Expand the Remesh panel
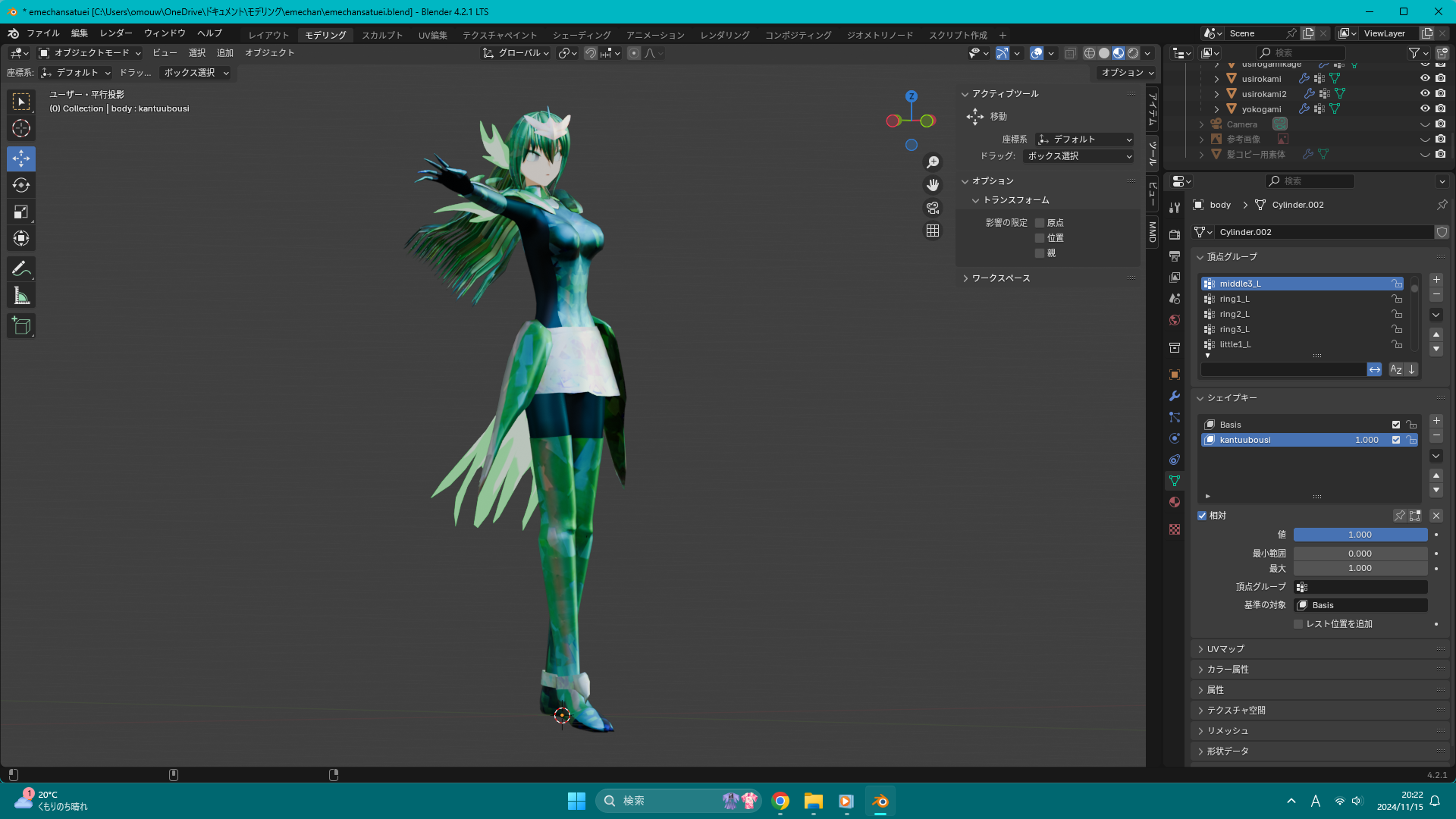The height and width of the screenshot is (819, 1456). click(1228, 731)
